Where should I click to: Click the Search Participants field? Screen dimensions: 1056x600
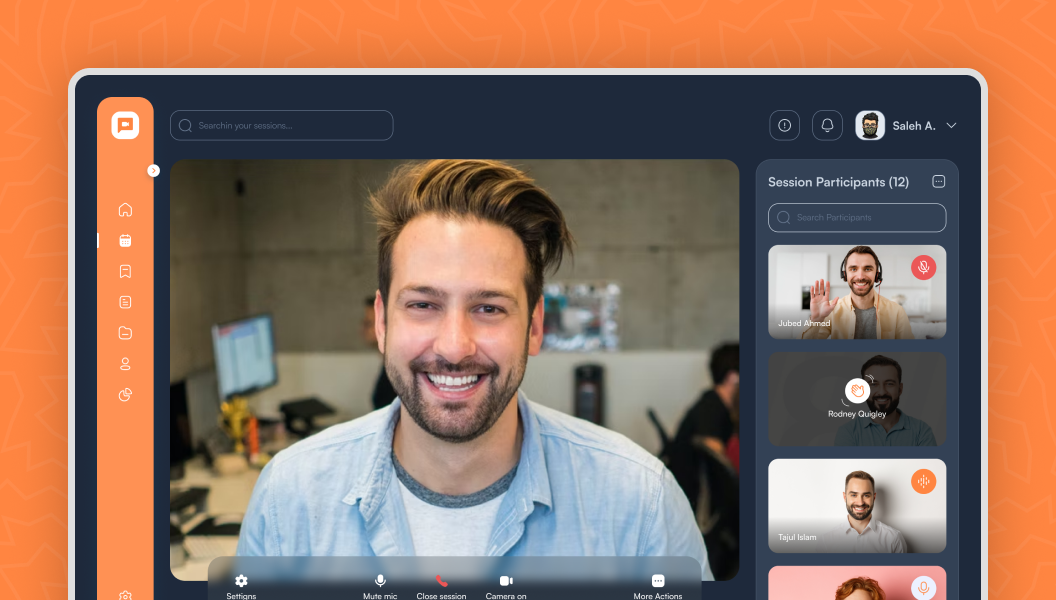(857, 218)
